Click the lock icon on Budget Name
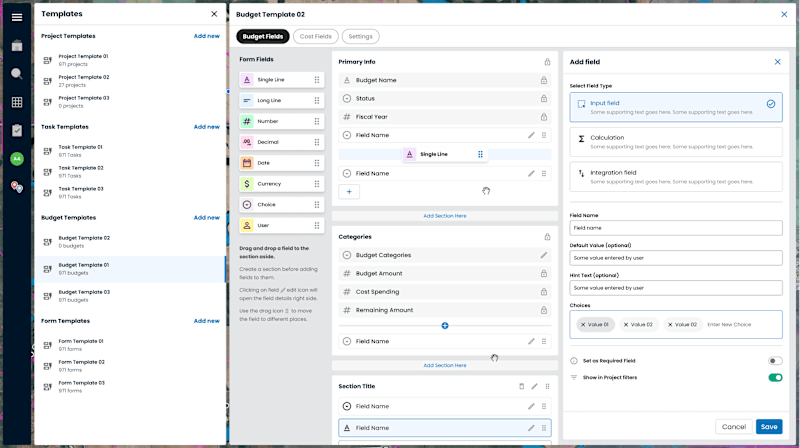This screenshot has width=800, height=448. 544,80
